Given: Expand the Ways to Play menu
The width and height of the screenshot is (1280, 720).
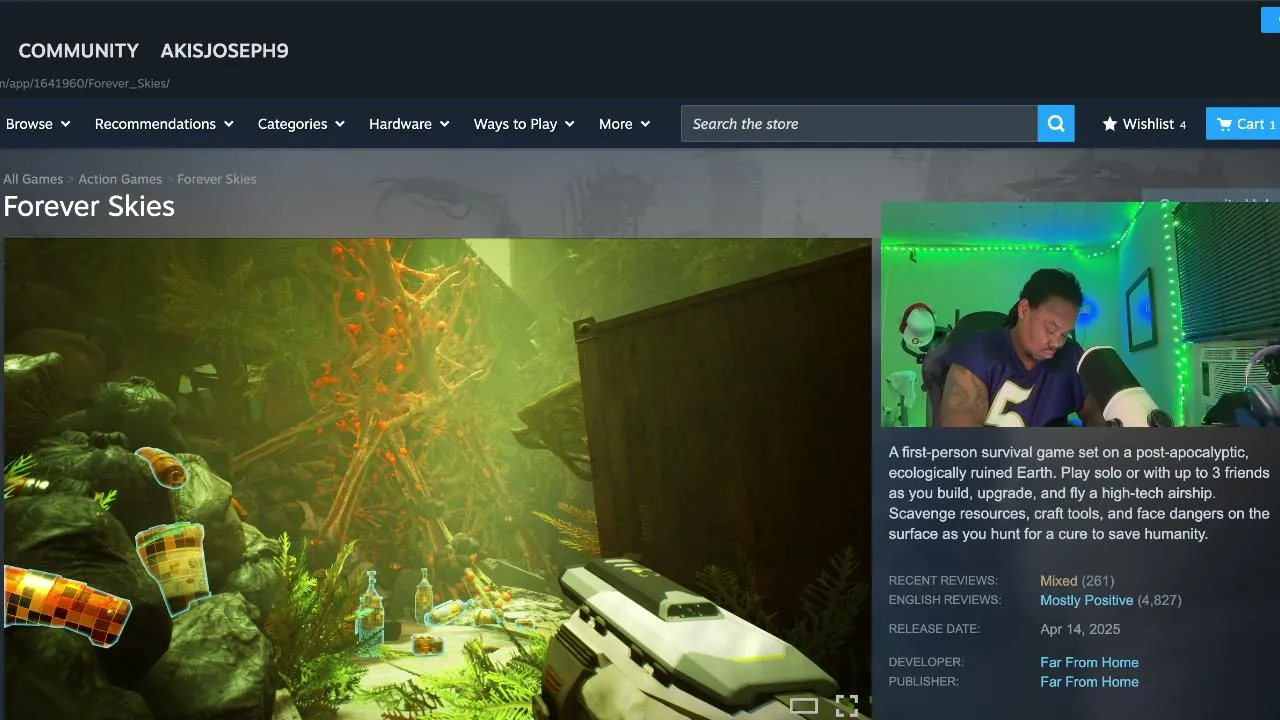Looking at the screenshot, I should 524,124.
